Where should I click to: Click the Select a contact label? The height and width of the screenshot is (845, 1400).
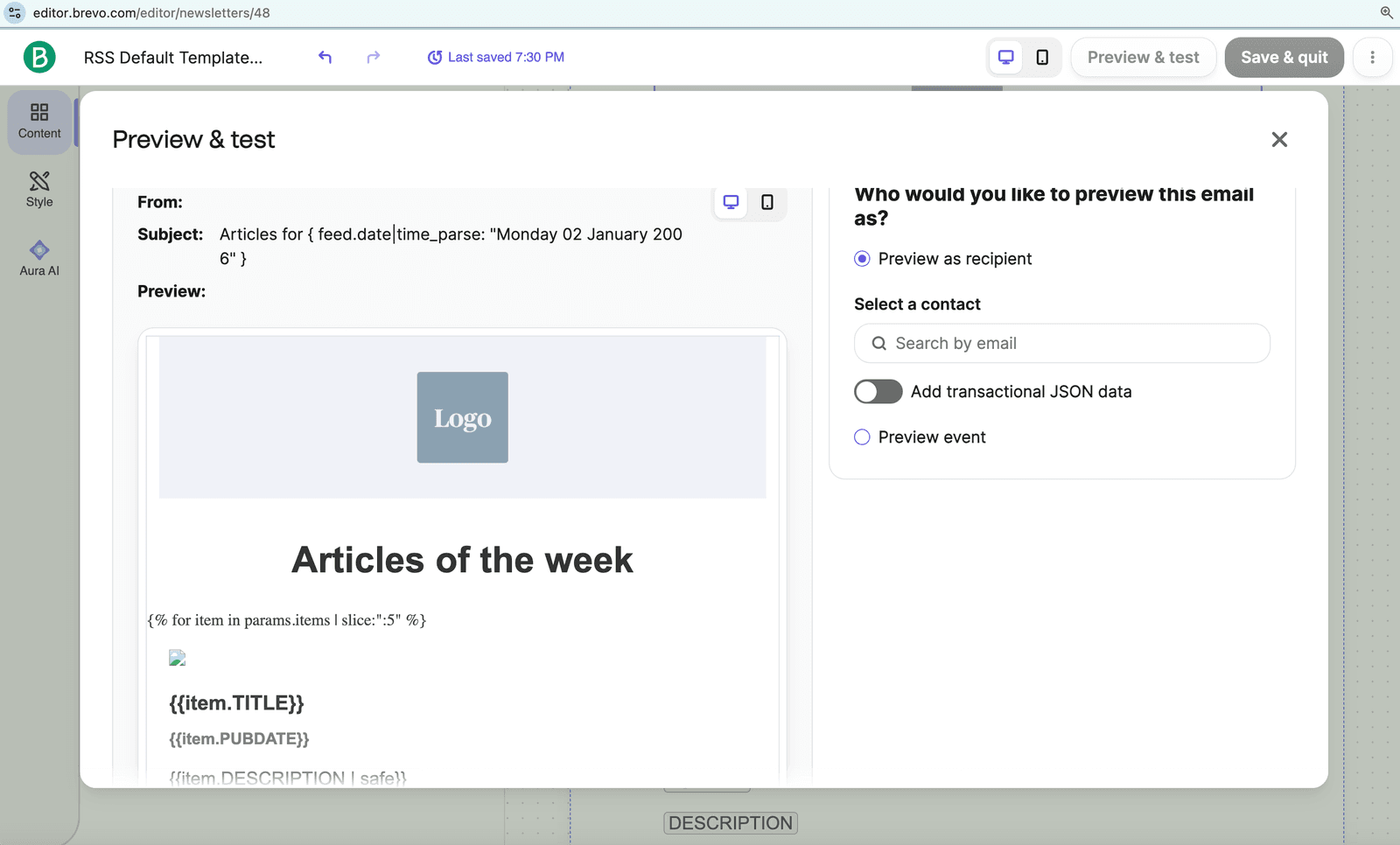coord(917,304)
